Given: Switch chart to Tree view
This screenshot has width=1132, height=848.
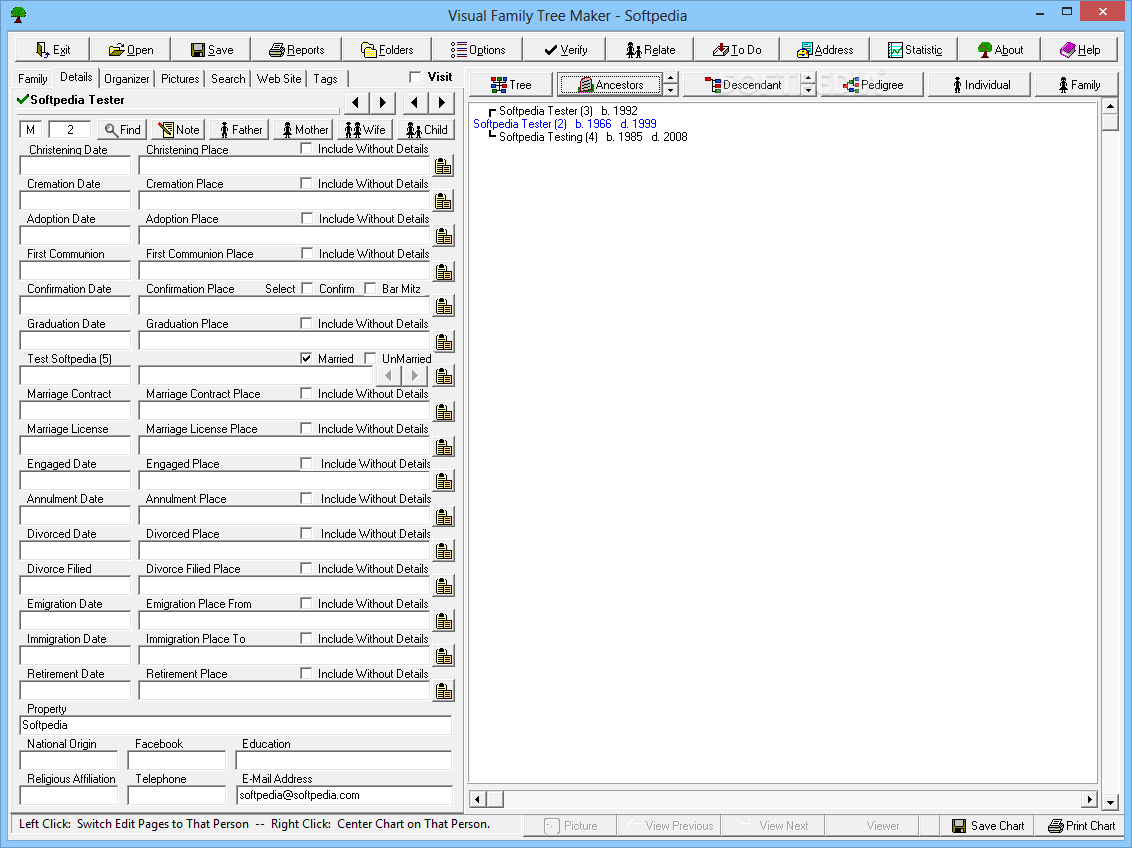Looking at the screenshot, I should tap(510, 84).
